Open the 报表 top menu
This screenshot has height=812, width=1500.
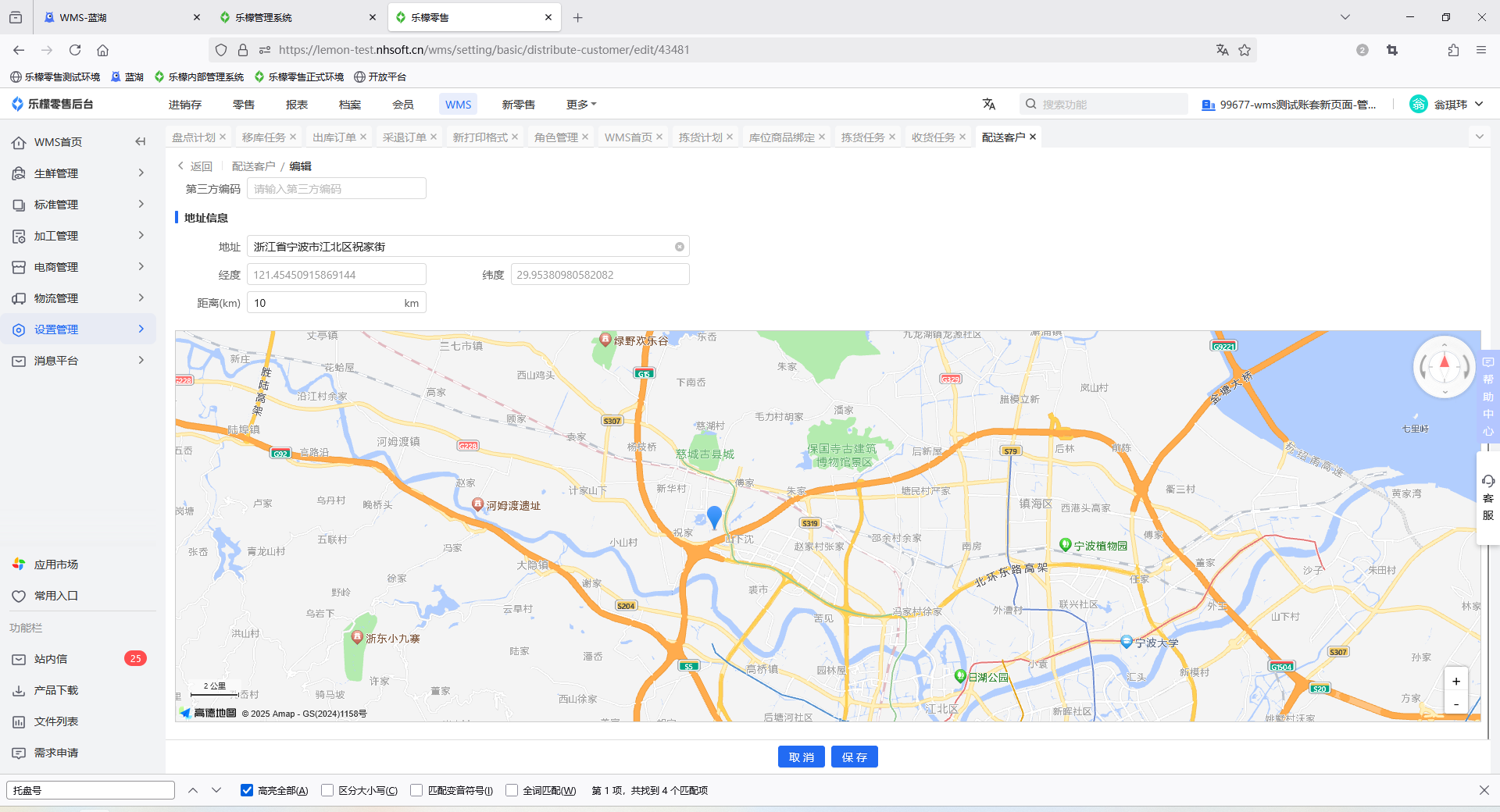click(x=297, y=105)
